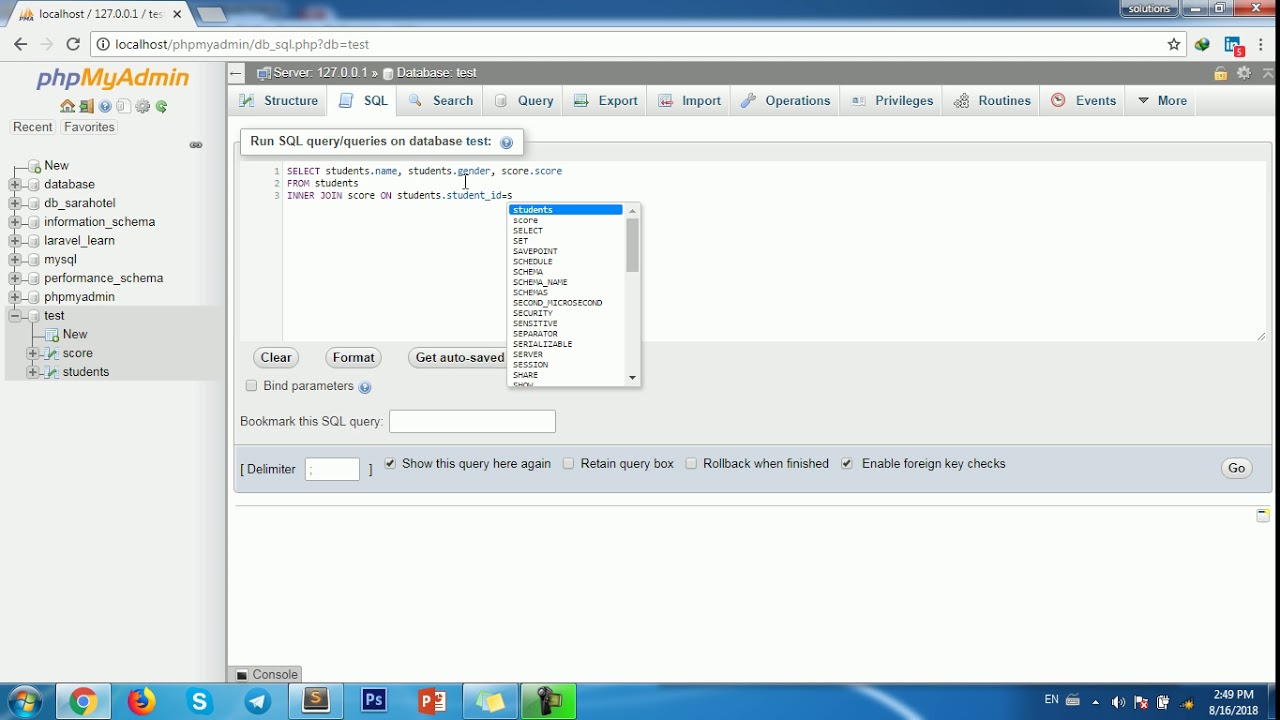The image size is (1280, 720).
Task: Expand phpmyadmin database node
Action: pos(15,297)
